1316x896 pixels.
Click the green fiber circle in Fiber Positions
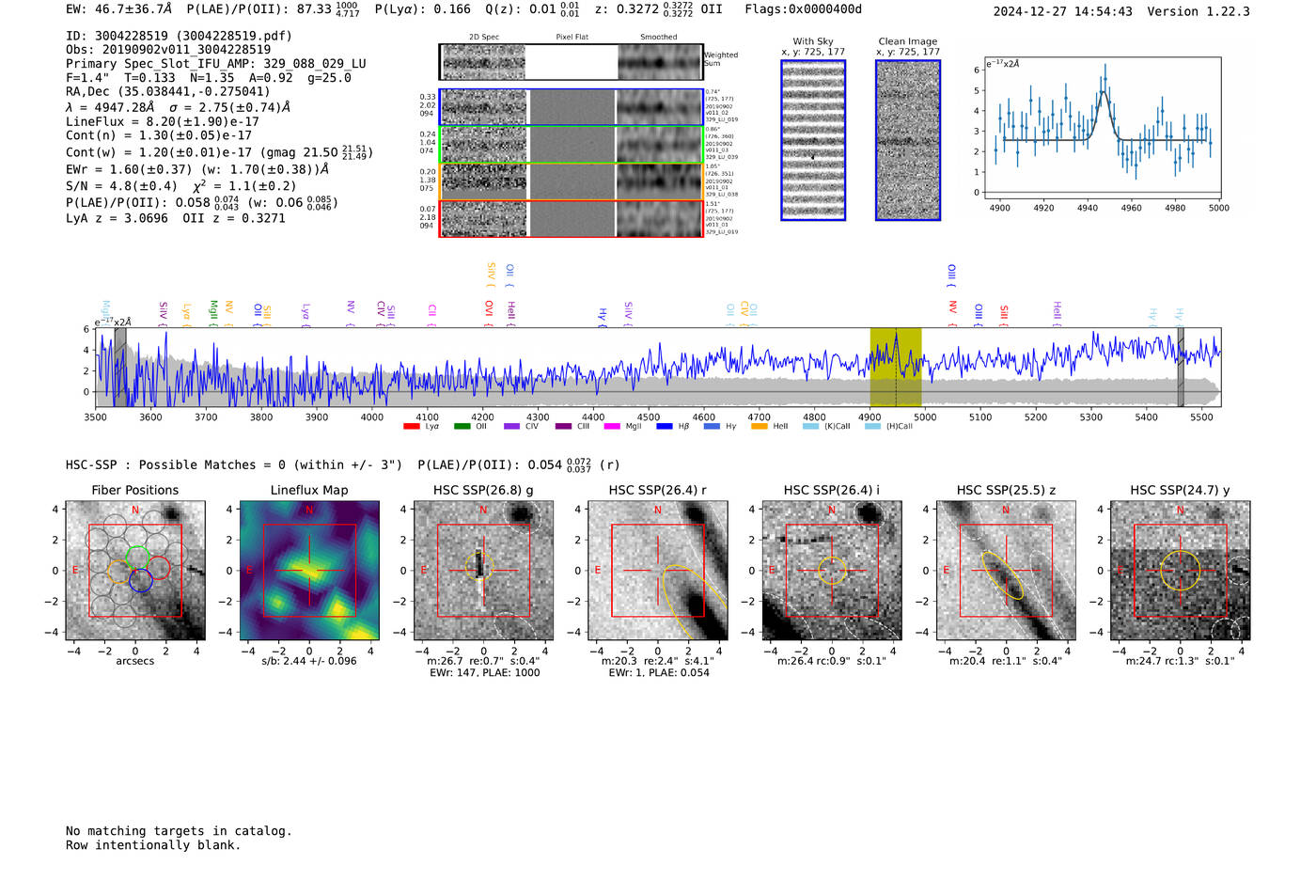click(x=137, y=557)
